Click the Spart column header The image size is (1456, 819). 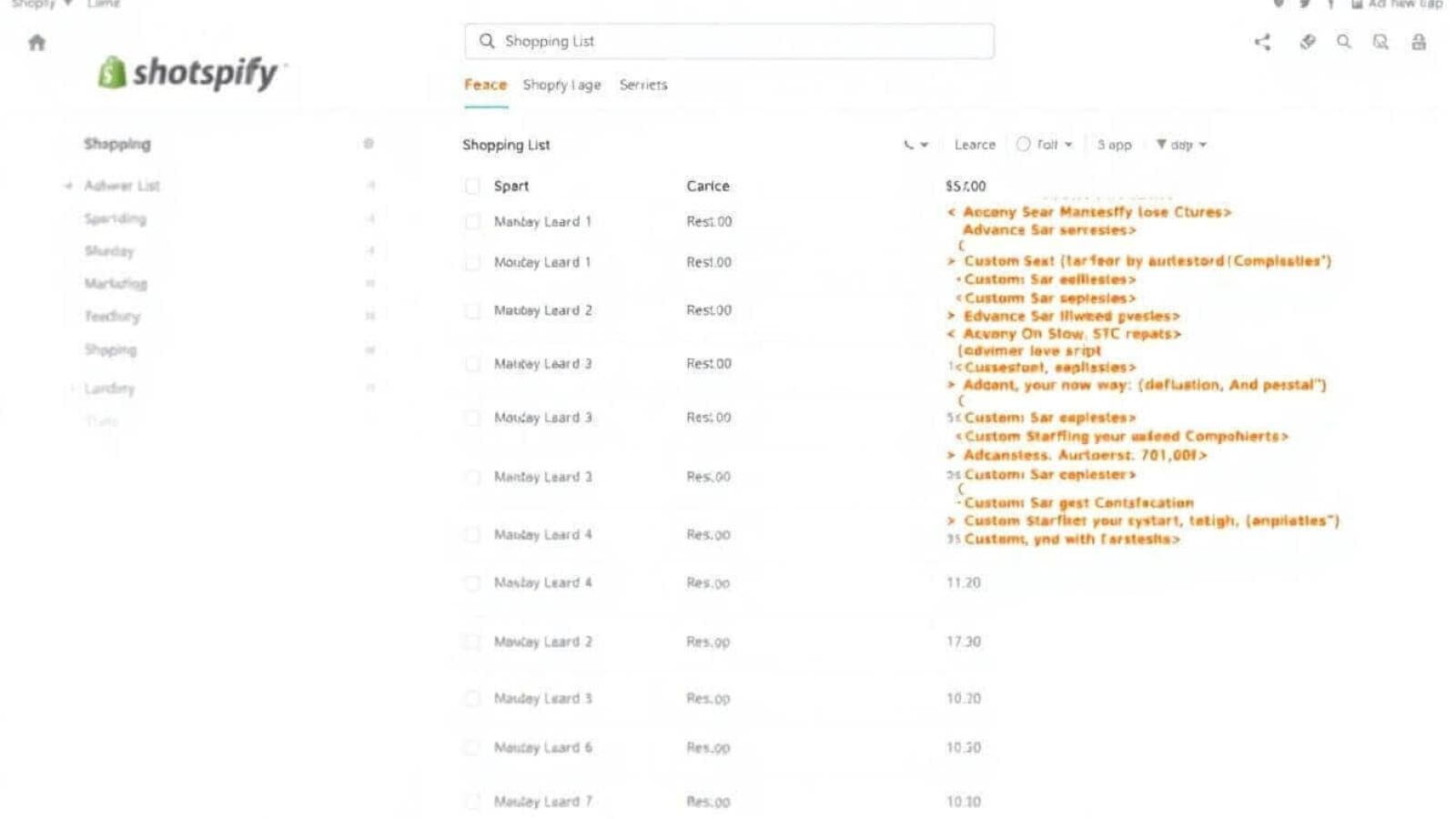[x=511, y=186]
